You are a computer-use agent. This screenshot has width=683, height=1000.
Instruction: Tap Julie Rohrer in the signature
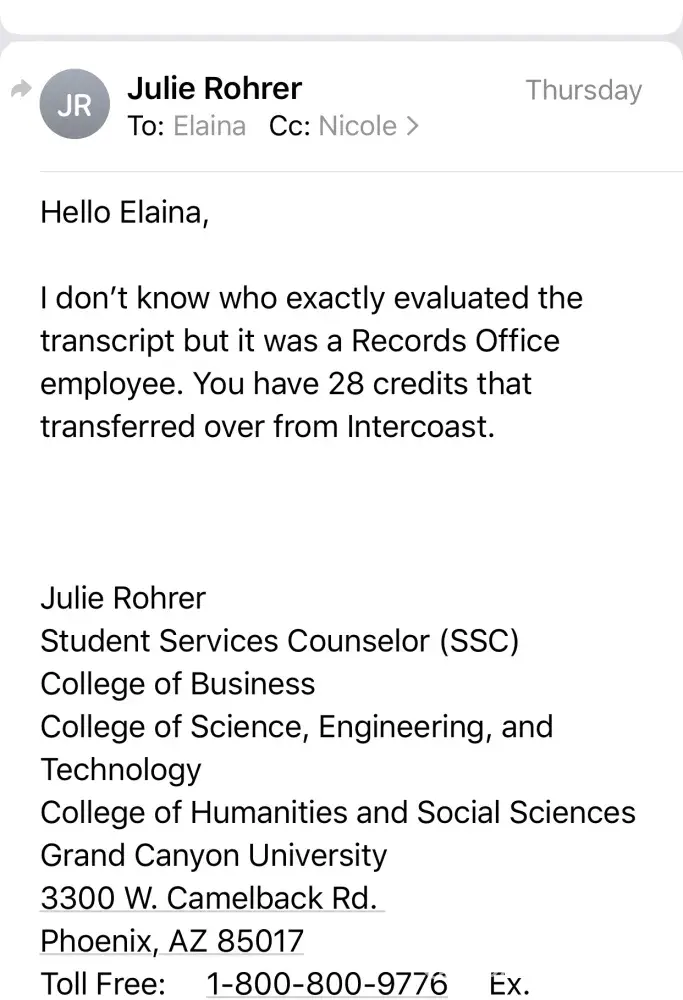coord(123,598)
